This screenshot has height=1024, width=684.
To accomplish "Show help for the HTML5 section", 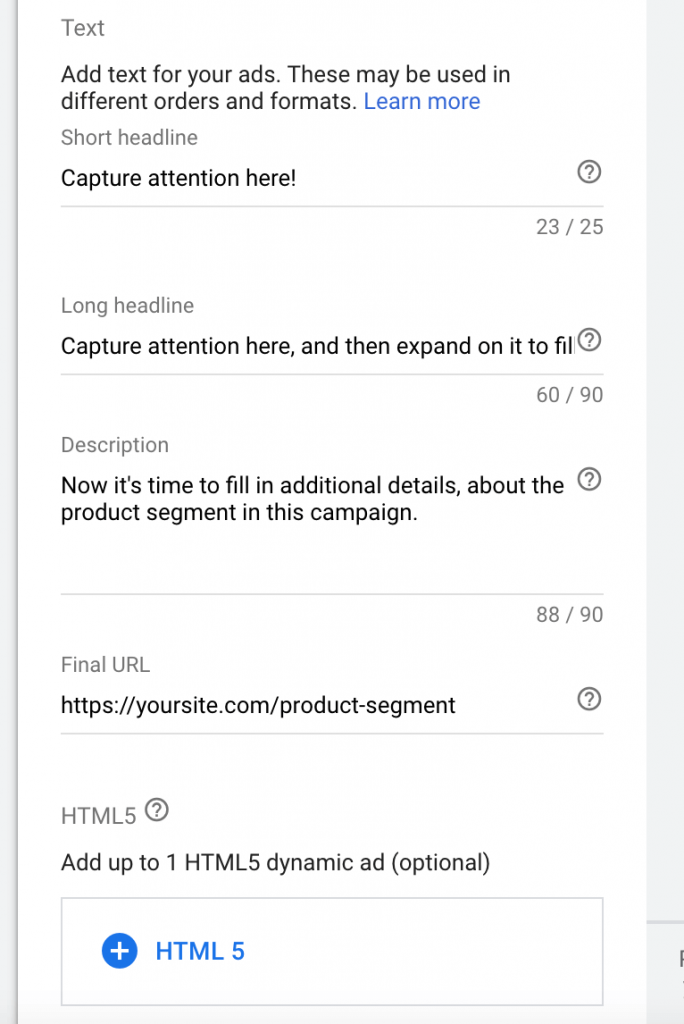I will pyautogui.click(x=157, y=811).
